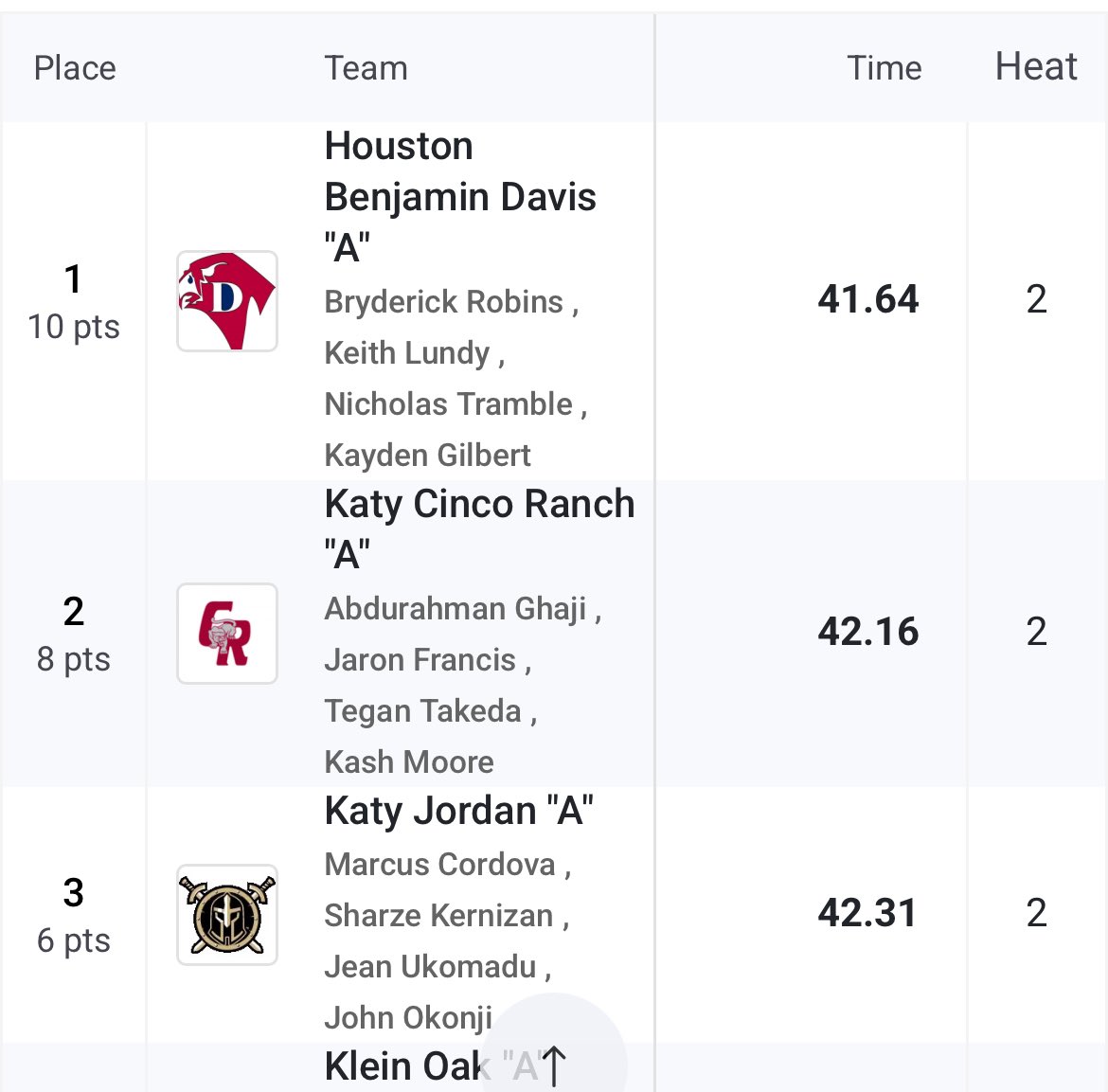Sort results by Heat column header
The height and width of the screenshot is (1092, 1108).
1036,67
